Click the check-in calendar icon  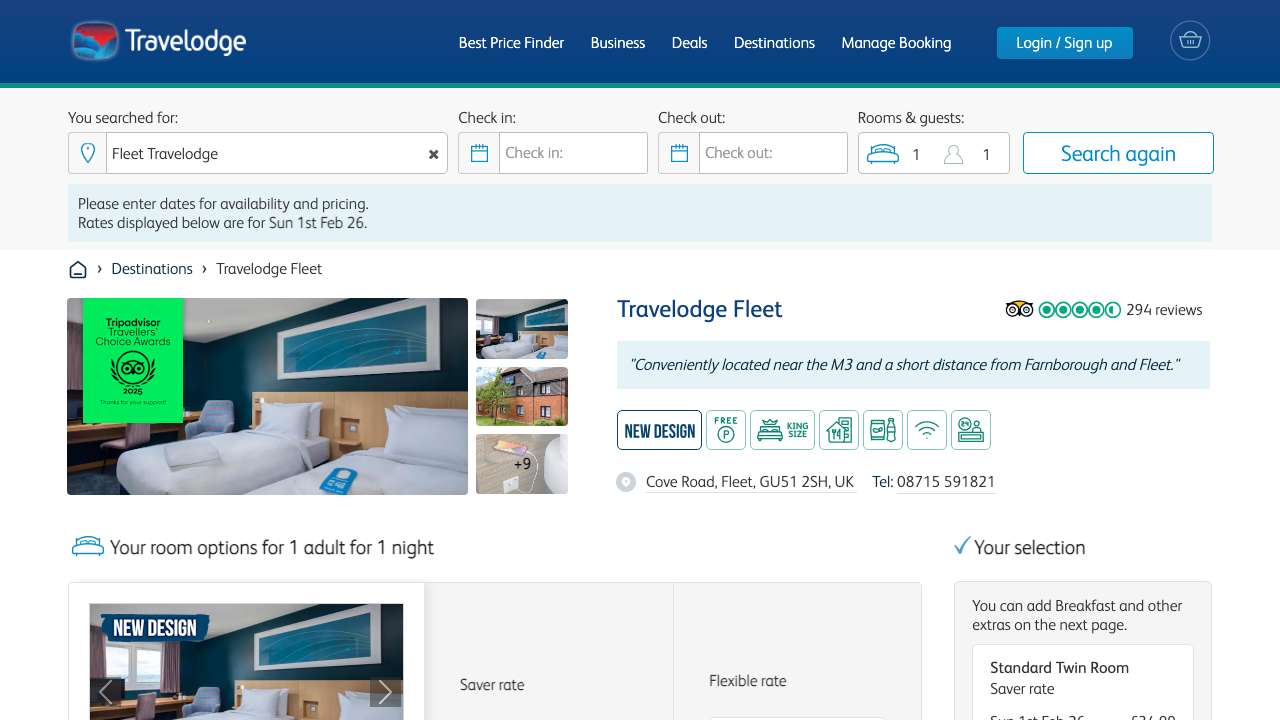[479, 152]
